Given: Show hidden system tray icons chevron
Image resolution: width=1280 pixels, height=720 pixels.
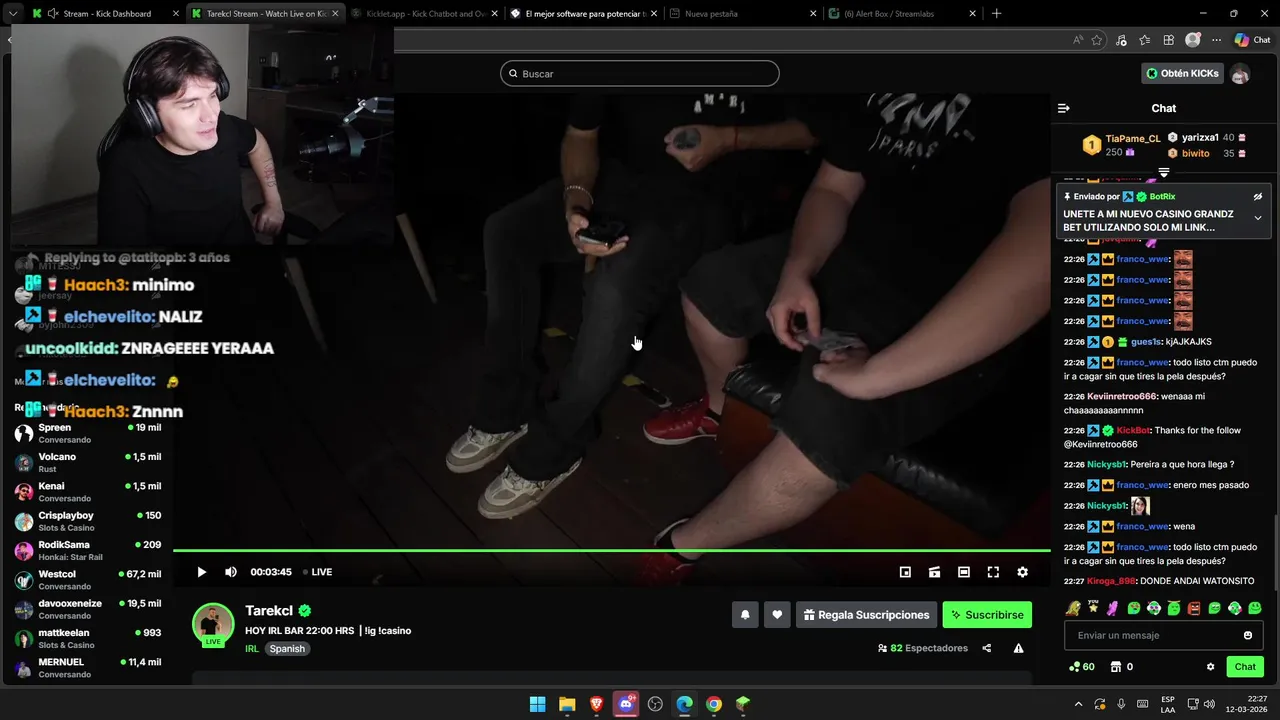Looking at the screenshot, I should coord(1078,704).
